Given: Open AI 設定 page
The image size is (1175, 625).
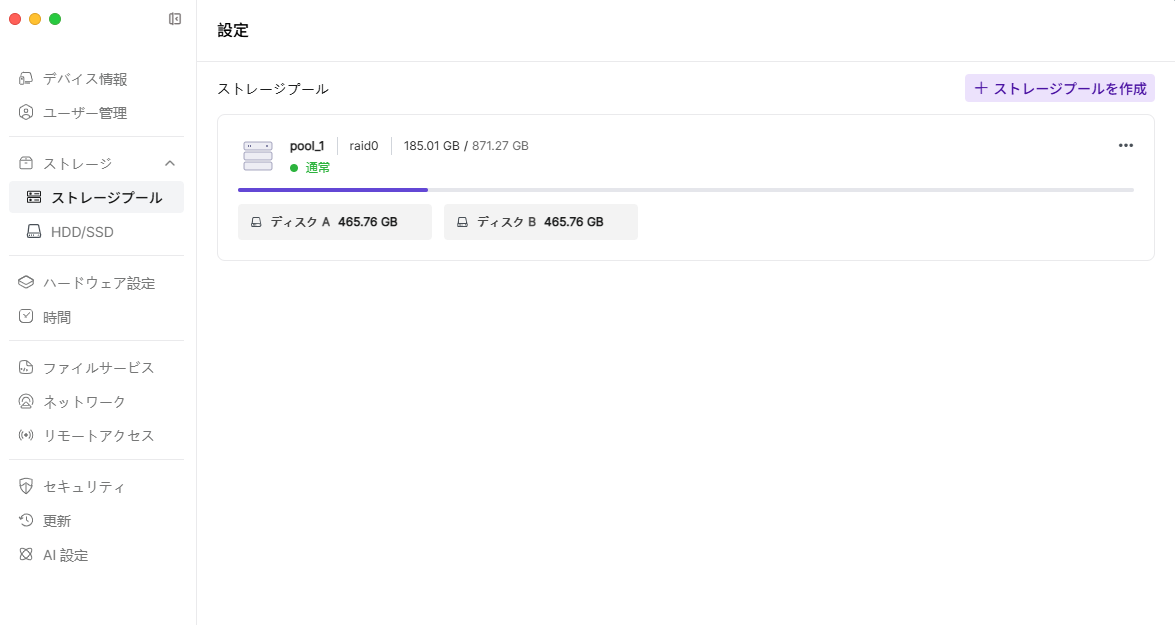Looking at the screenshot, I should [x=65, y=555].
